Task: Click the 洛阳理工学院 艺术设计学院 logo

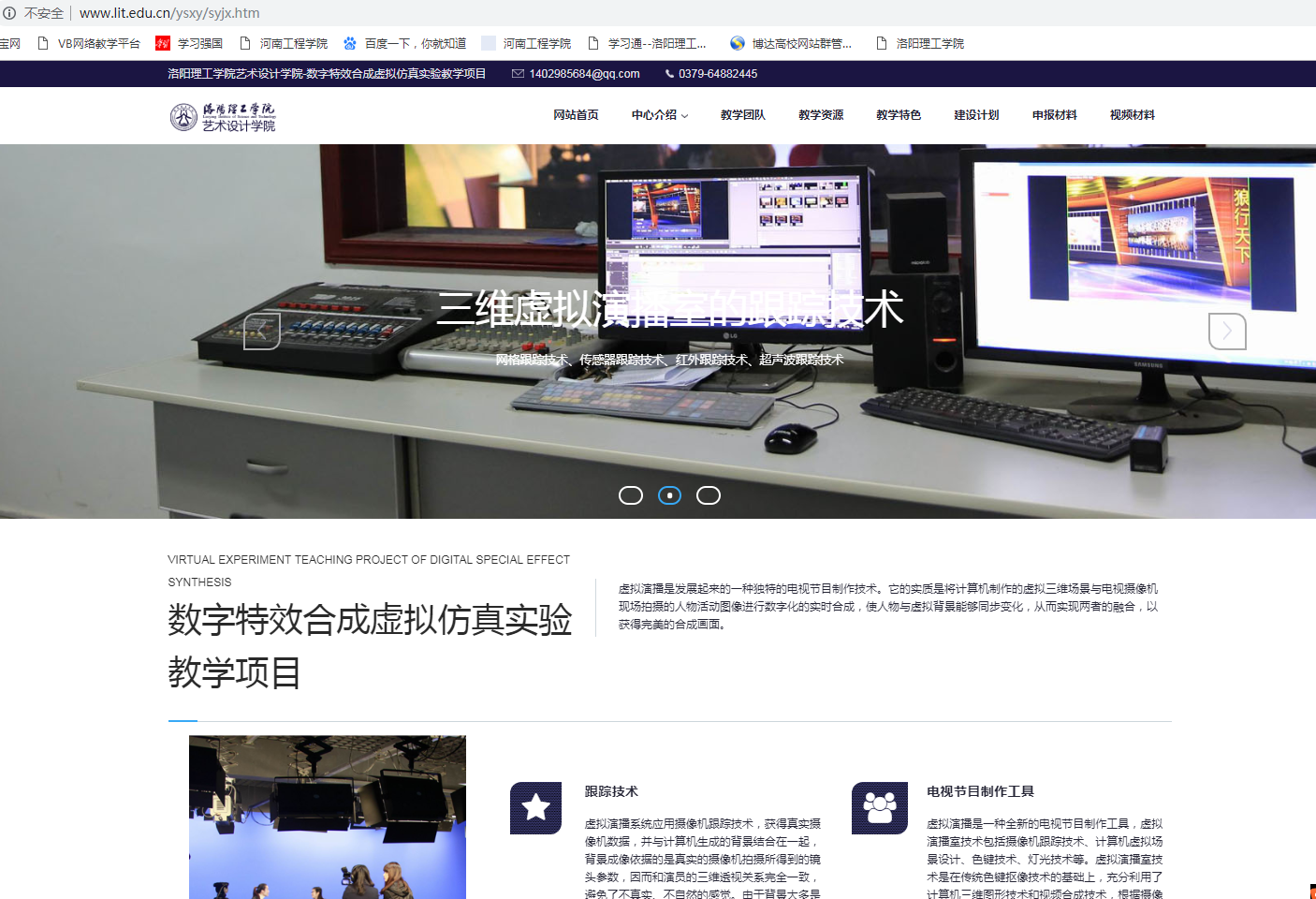Action: [x=223, y=117]
